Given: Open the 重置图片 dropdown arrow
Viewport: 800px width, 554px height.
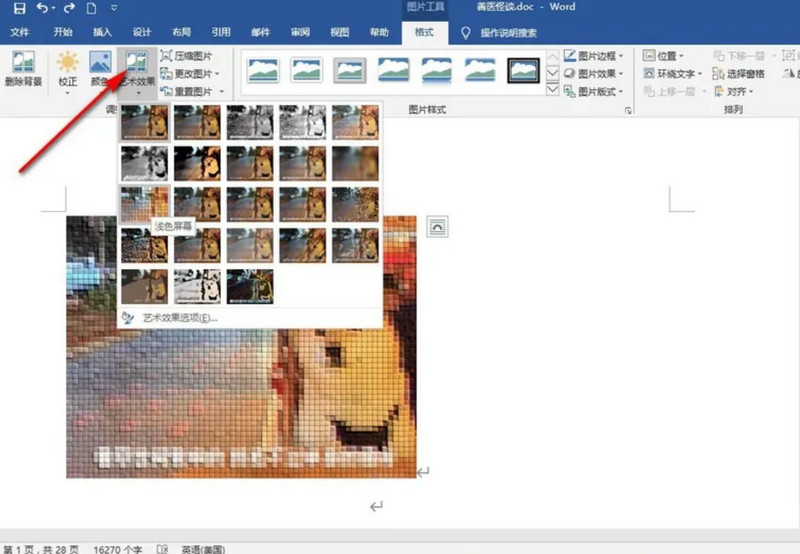Looking at the screenshot, I should click(x=221, y=91).
